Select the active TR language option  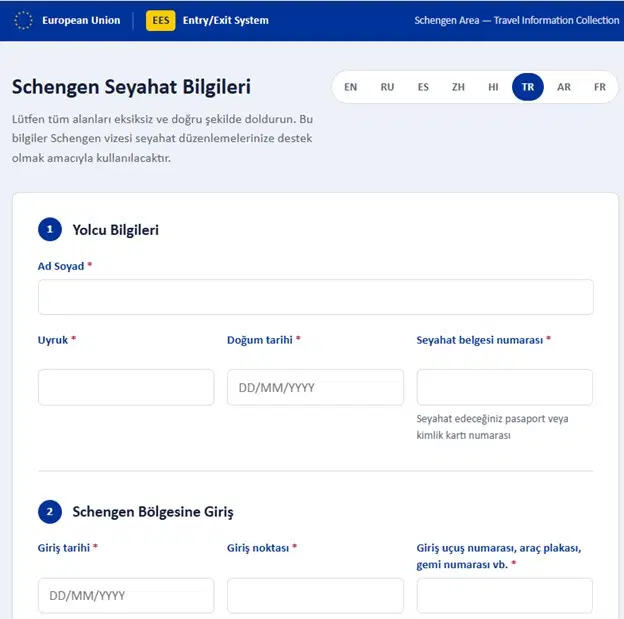[x=528, y=87]
